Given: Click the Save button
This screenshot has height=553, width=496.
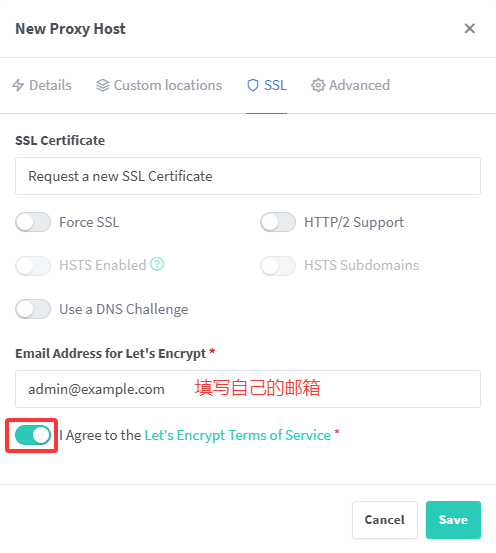Looking at the screenshot, I should [x=453, y=520].
